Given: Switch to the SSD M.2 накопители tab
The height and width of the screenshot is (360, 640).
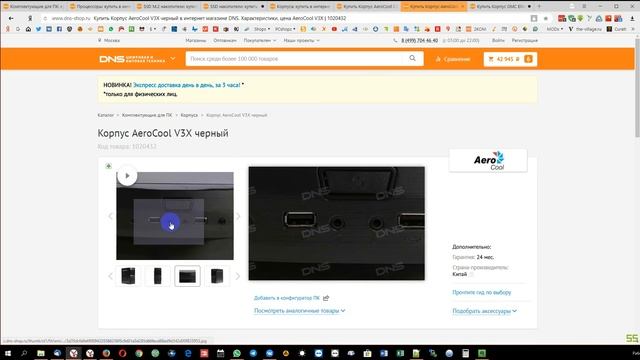Looking at the screenshot, I should coord(167,7).
